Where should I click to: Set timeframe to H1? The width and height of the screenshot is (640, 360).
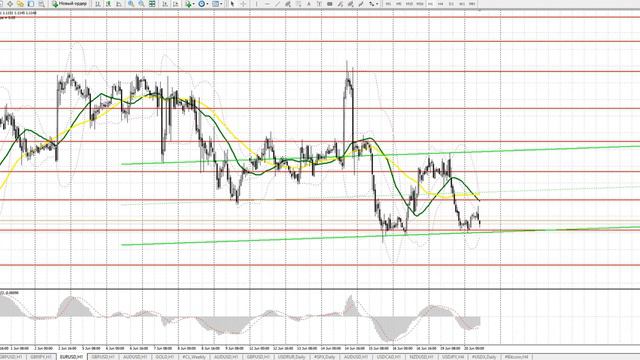click(430, 4)
